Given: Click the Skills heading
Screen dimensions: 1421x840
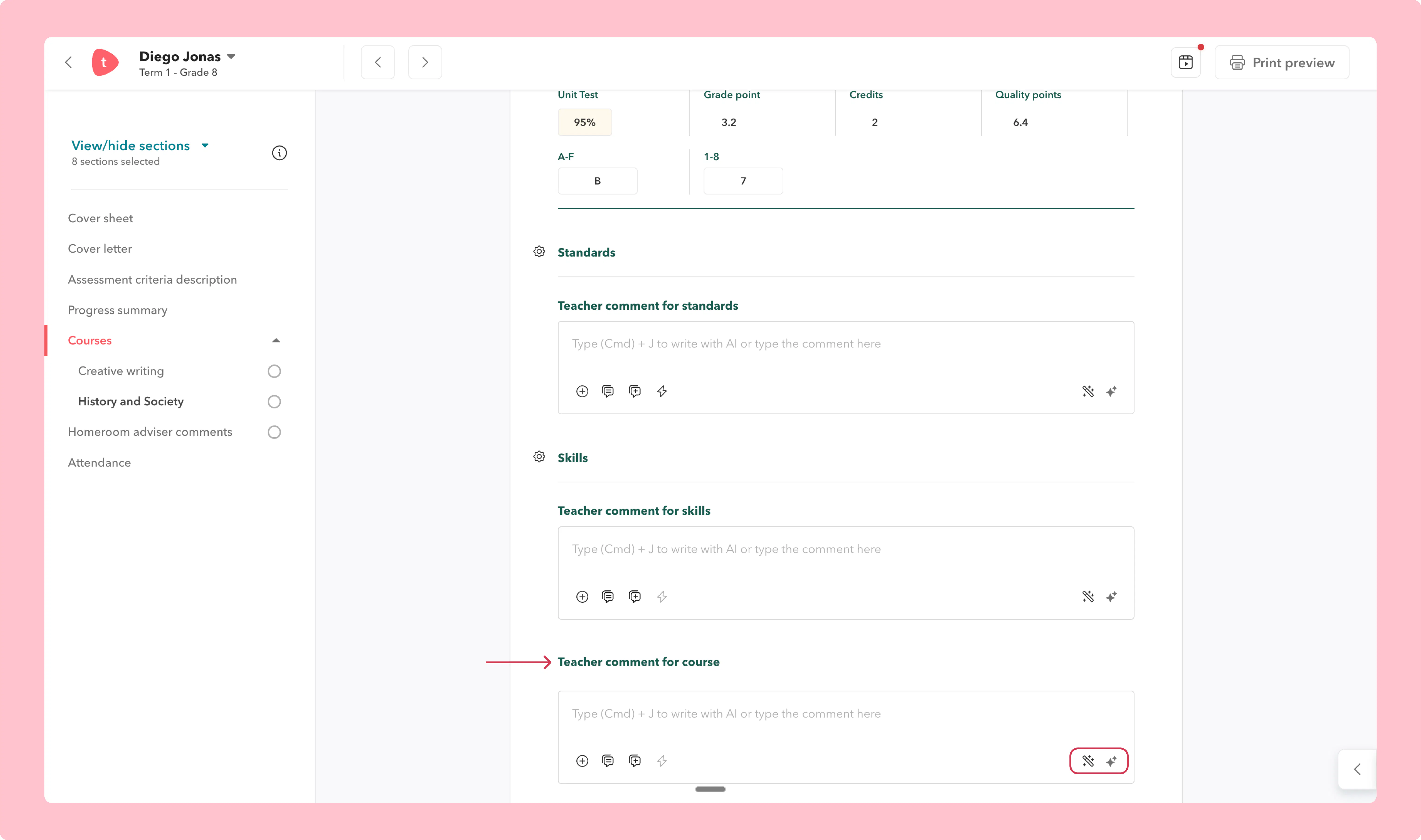Looking at the screenshot, I should (573, 458).
